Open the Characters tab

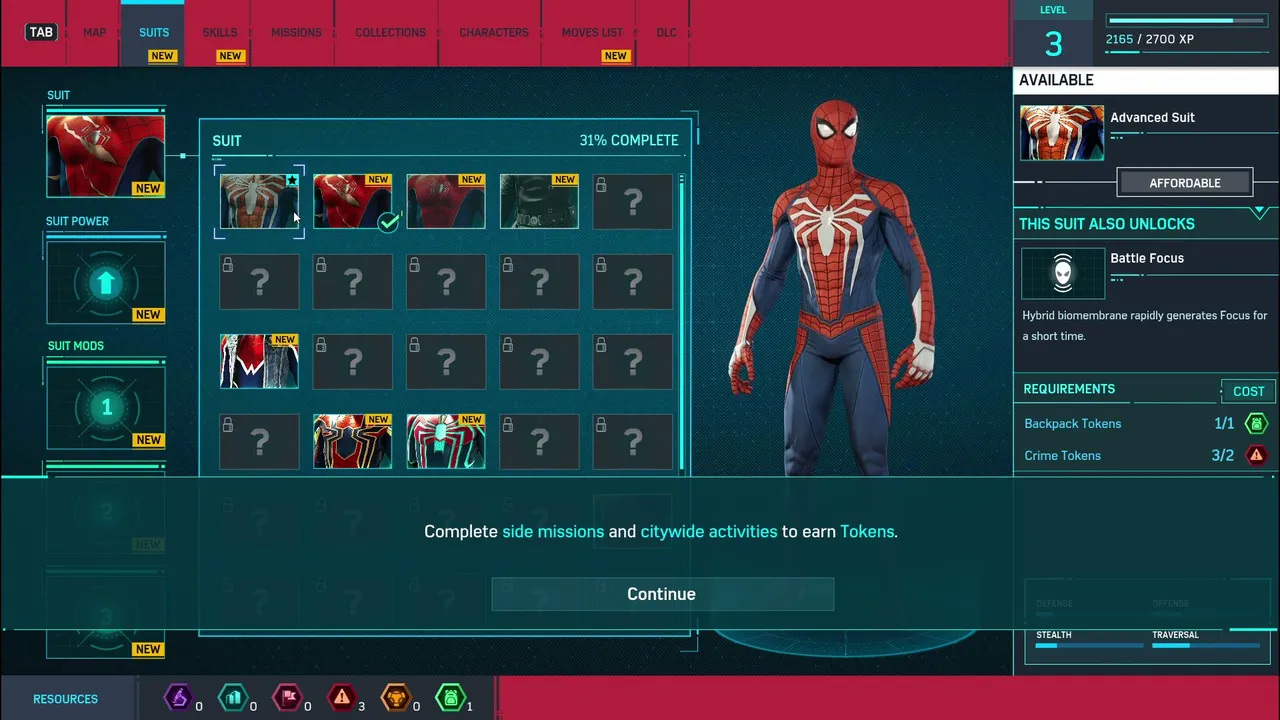click(494, 32)
